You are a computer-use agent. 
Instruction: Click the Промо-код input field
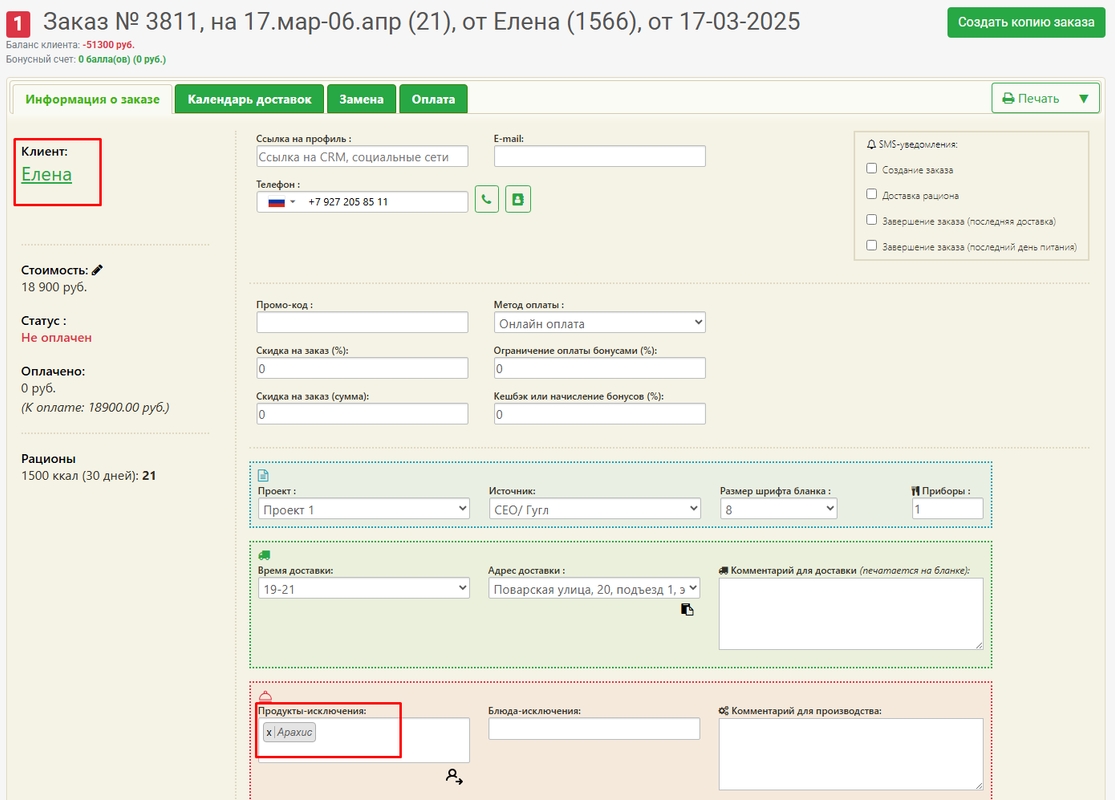pos(362,322)
